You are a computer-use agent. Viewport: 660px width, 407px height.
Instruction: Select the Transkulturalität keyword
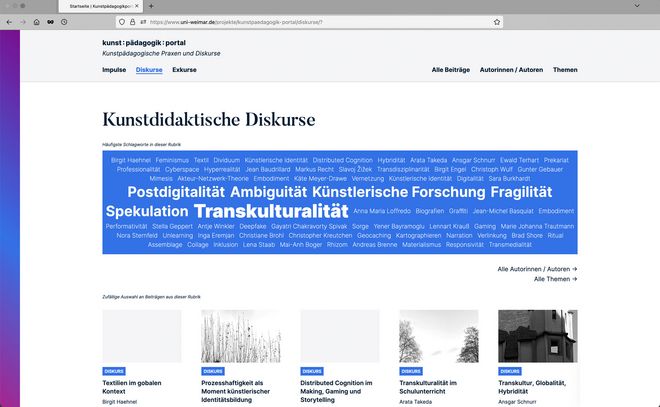click(x=271, y=211)
